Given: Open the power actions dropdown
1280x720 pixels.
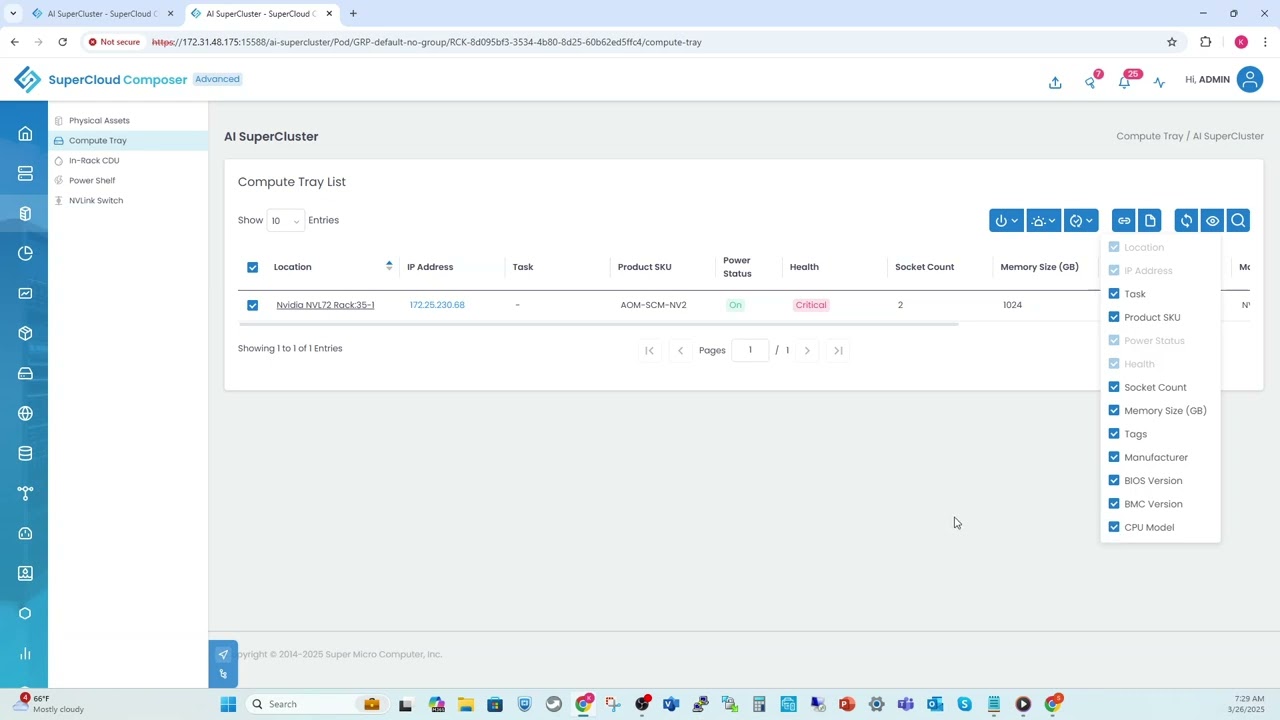Looking at the screenshot, I should coord(1006,221).
